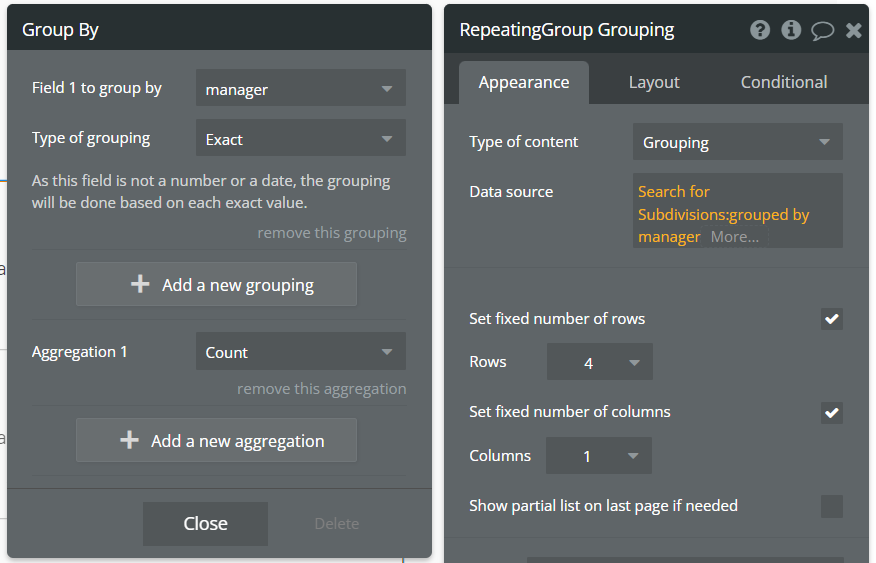
Task: Click remove this aggregation link
Action: click(x=322, y=389)
